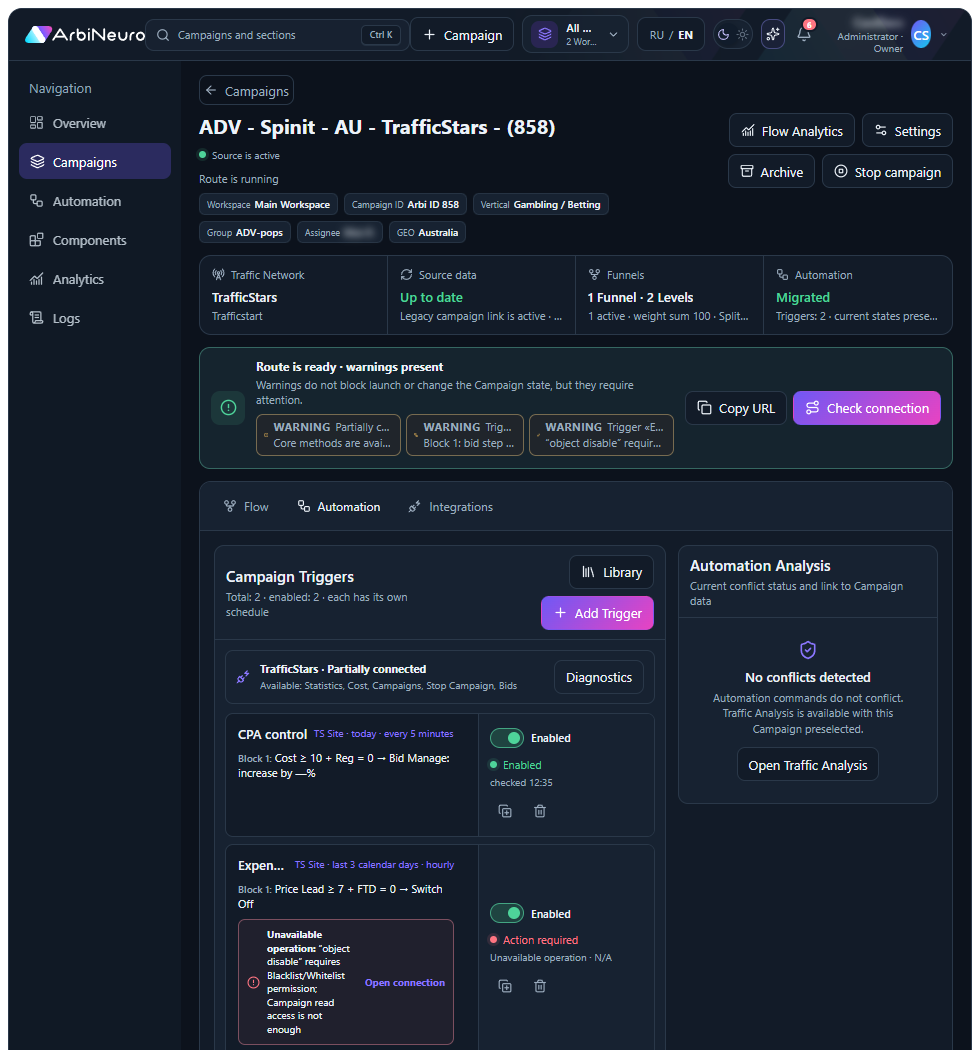Open Campaigns in the sidebar
980x1050 pixels.
coord(94,161)
